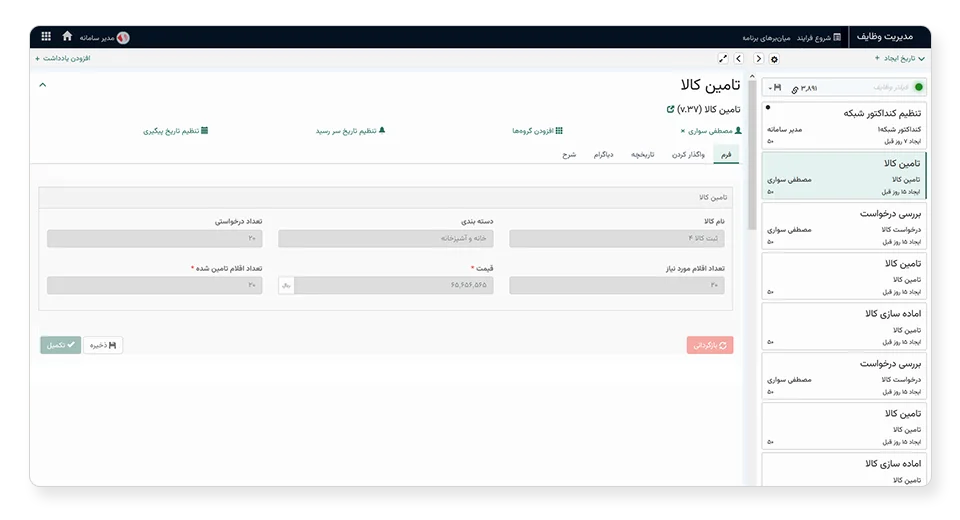Go to home page icon
Screen dimensions: 960x520
pyautogui.click(x=67, y=36)
